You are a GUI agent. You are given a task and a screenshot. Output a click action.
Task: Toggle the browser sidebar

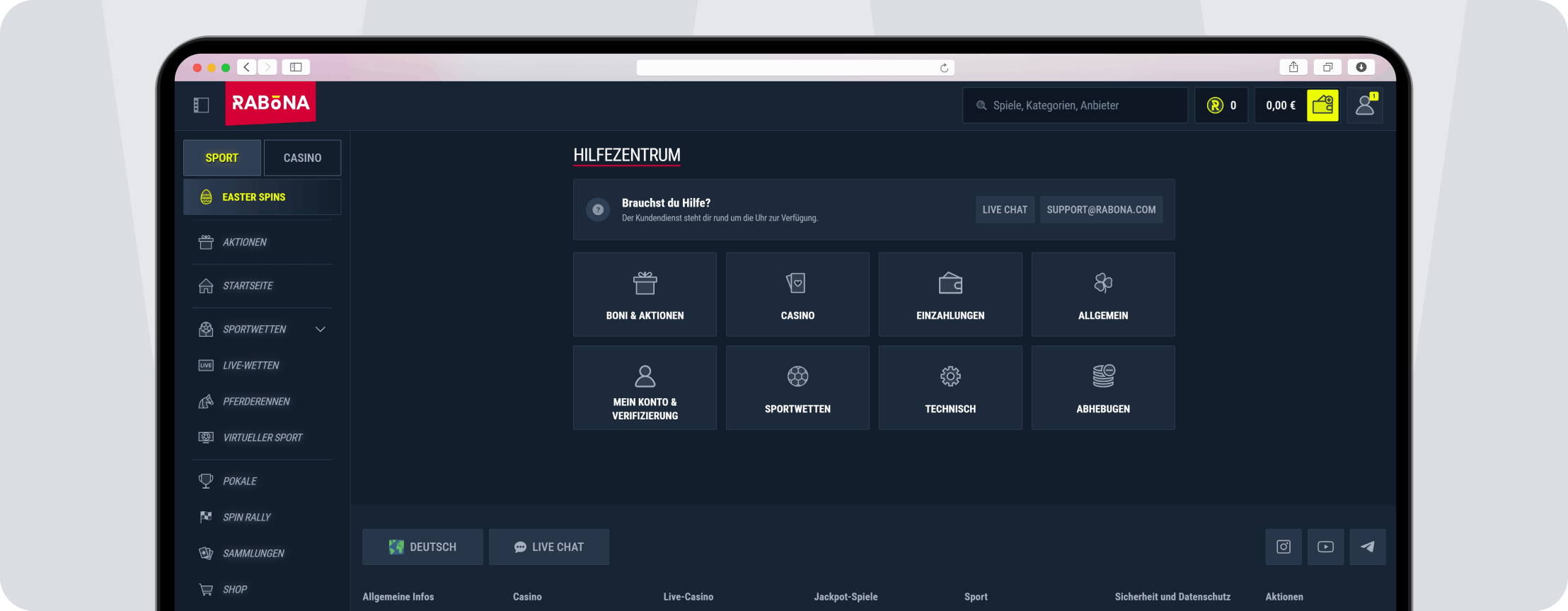[x=296, y=67]
